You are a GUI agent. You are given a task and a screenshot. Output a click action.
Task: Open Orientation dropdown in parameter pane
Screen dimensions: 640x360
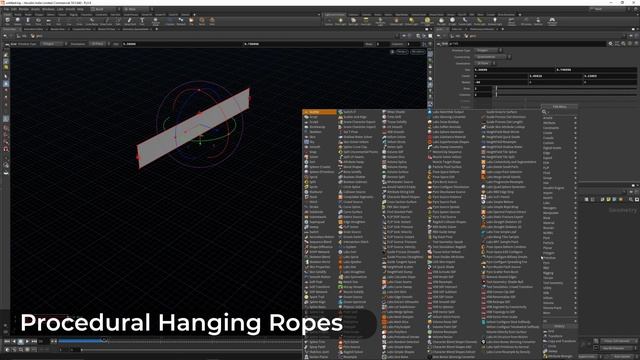click(x=486, y=63)
